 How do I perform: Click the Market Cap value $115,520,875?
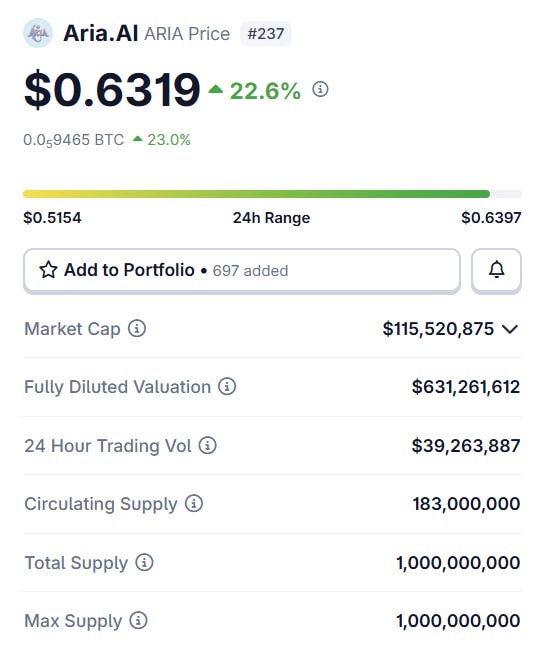[438, 329]
